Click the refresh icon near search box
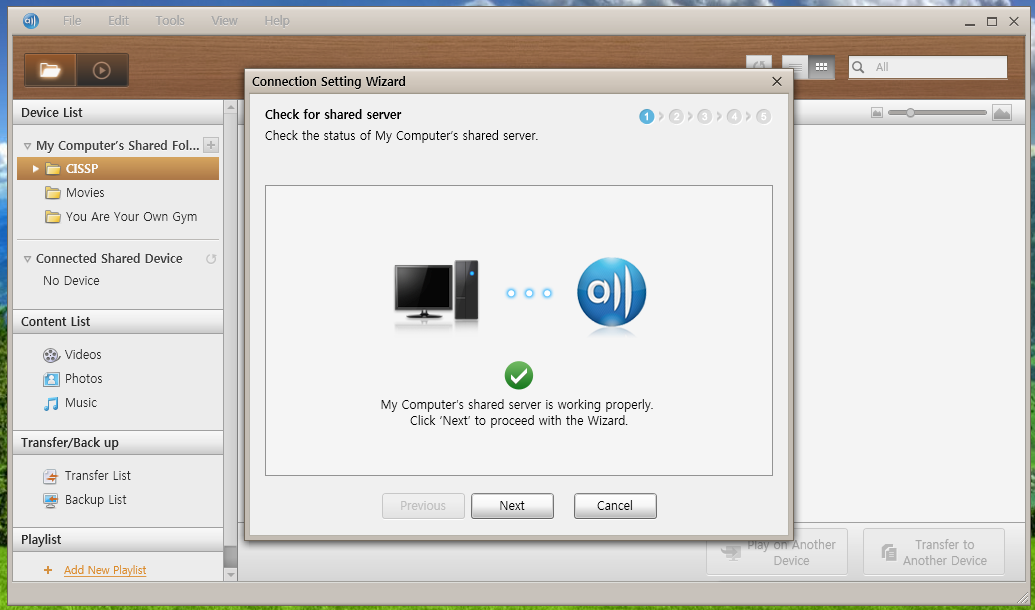Viewport: 1035px width, 610px height. tap(759, 64)
